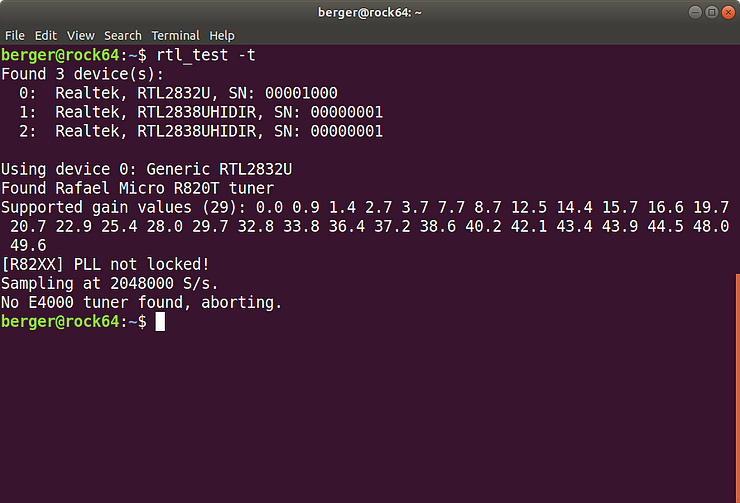Open the Edit menu
The image size is (740, 503).
tap(46, 35)
